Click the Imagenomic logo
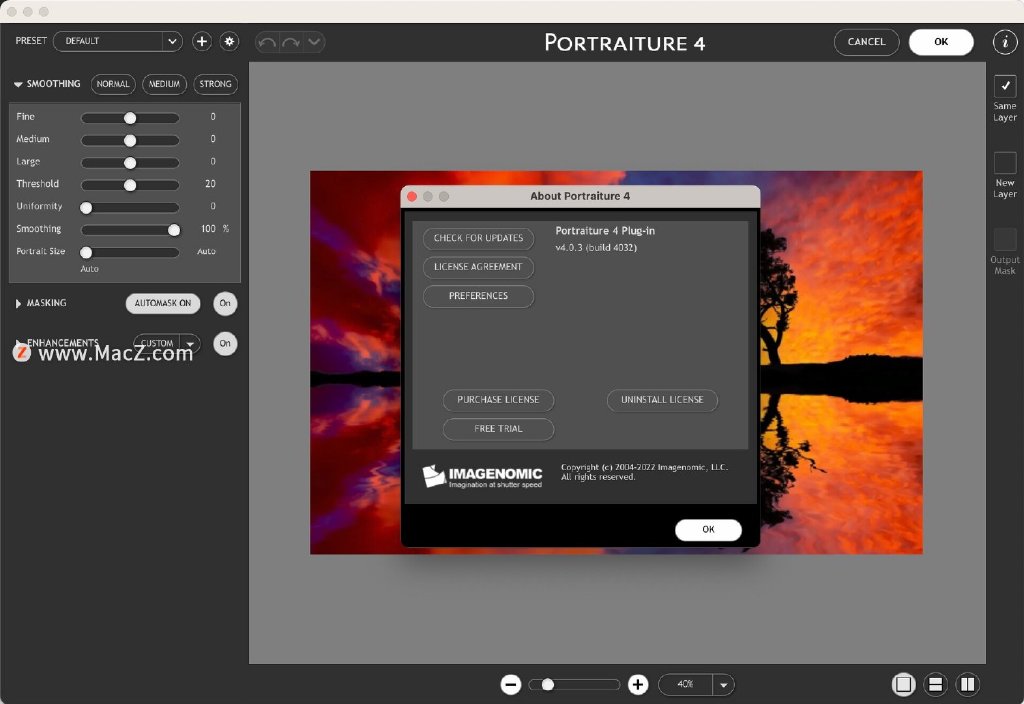The width and height of the screenshot is (1024, 704). (482, 476)
